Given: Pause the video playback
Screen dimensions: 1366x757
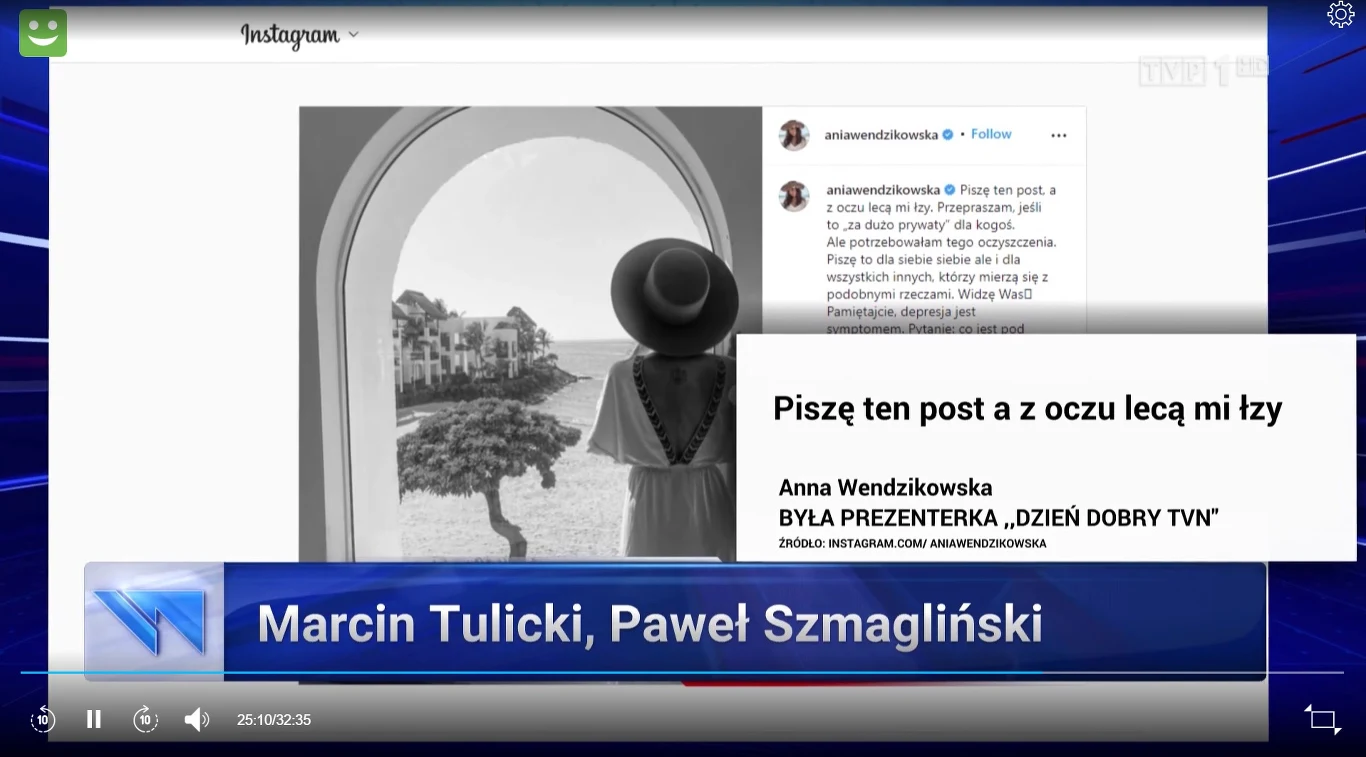Looking at the screenshot, I should (93, 719).
